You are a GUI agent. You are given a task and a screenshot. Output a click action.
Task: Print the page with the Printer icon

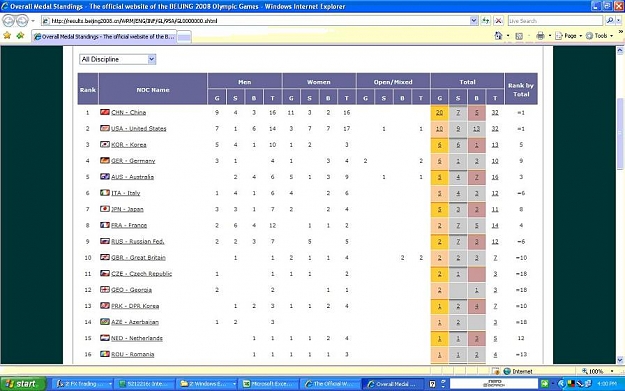[x=540, y=36]
